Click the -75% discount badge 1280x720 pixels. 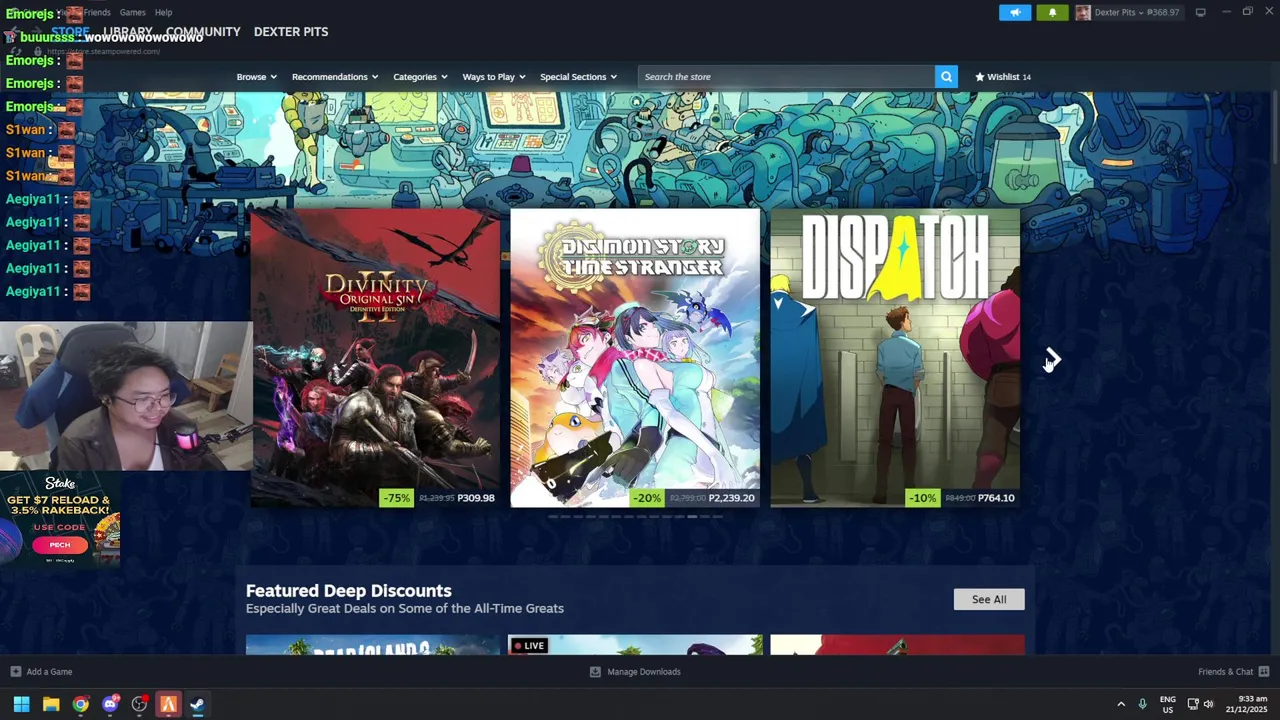[396, 498]
